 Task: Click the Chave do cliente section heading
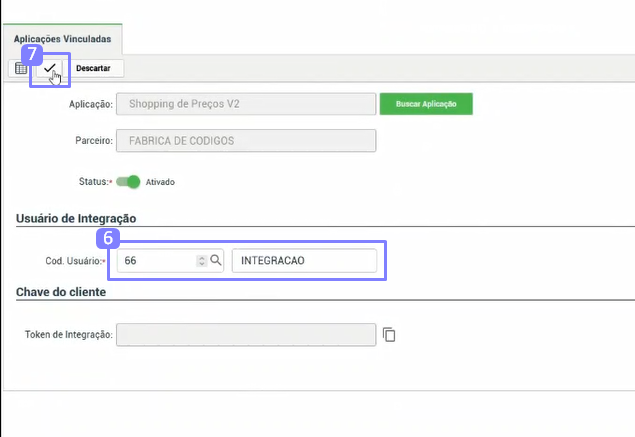[x=62, y=292]
